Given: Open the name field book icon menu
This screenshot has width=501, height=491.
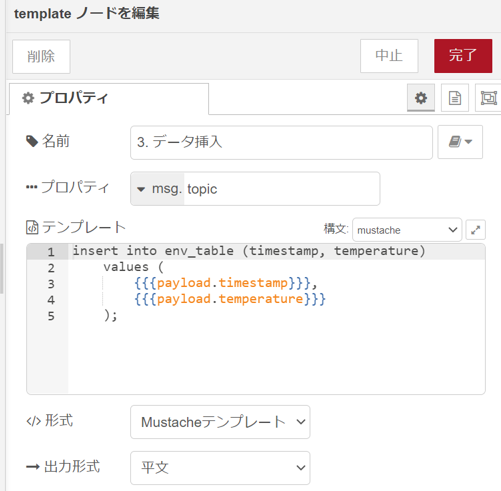Looking at the screenshot, I should [x=460, y=142].
